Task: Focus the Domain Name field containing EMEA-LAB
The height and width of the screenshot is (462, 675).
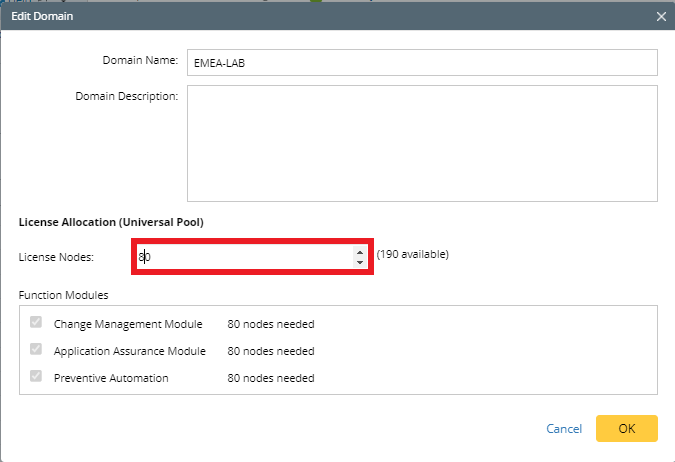Action: 422,62
